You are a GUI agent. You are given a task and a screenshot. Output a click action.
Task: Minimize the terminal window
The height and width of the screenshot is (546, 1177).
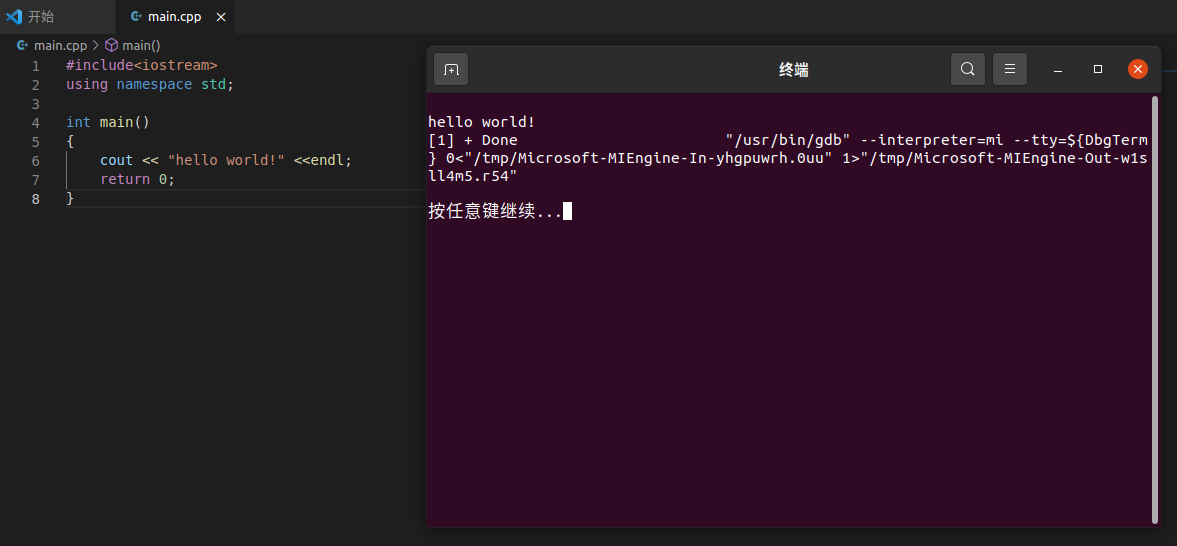pos(1058,70)
